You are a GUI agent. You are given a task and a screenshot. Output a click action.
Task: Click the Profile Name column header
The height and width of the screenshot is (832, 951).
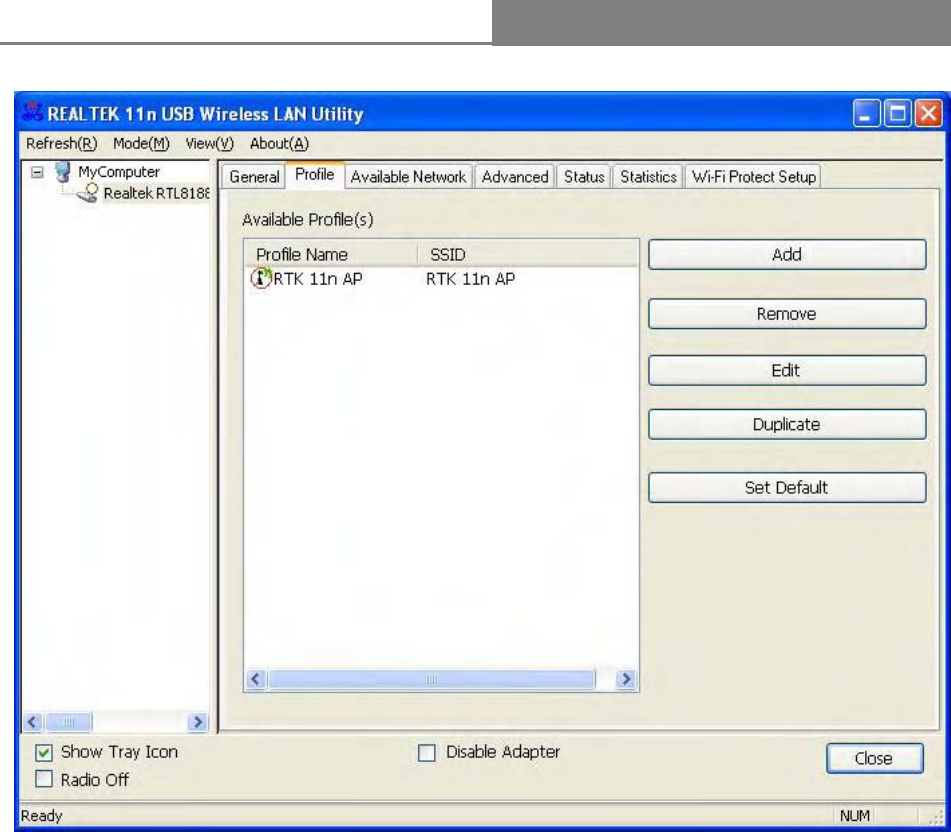[x=331, y=254]
